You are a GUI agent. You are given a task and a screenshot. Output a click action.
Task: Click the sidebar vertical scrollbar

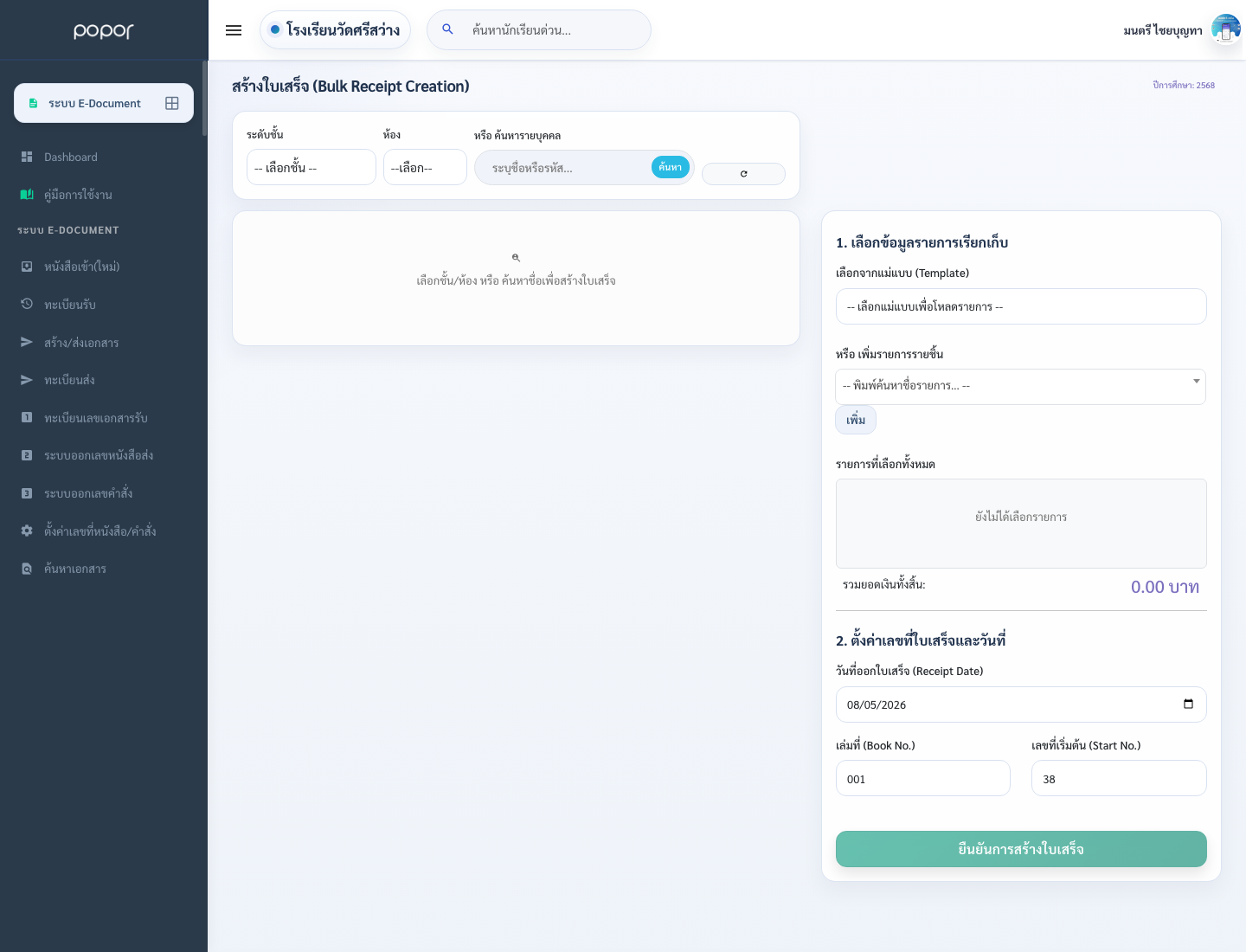pos(205,98)
